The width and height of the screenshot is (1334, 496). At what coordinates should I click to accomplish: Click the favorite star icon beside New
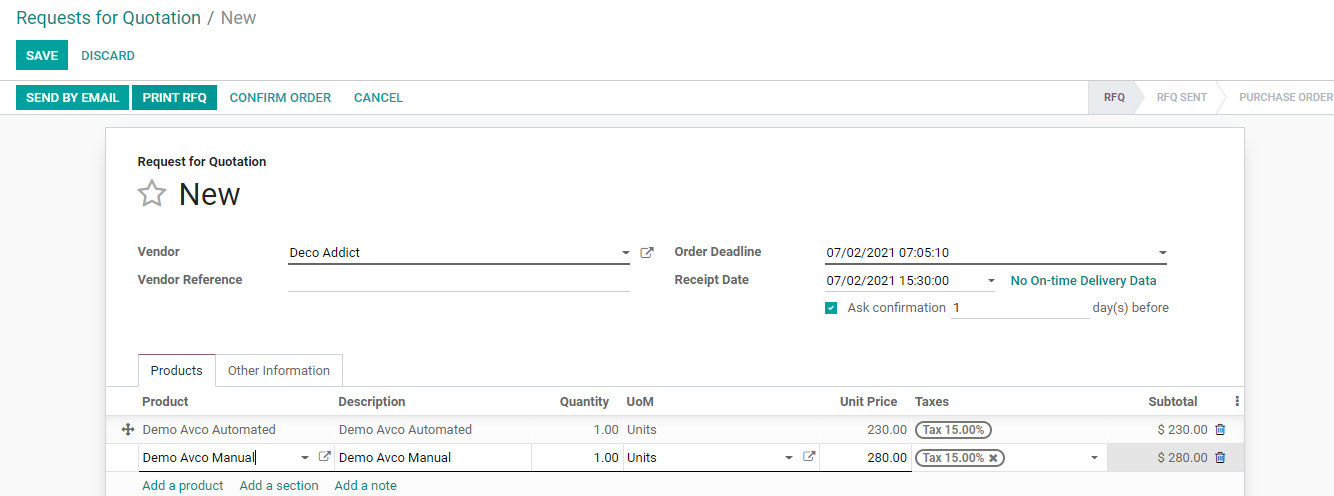152,193
